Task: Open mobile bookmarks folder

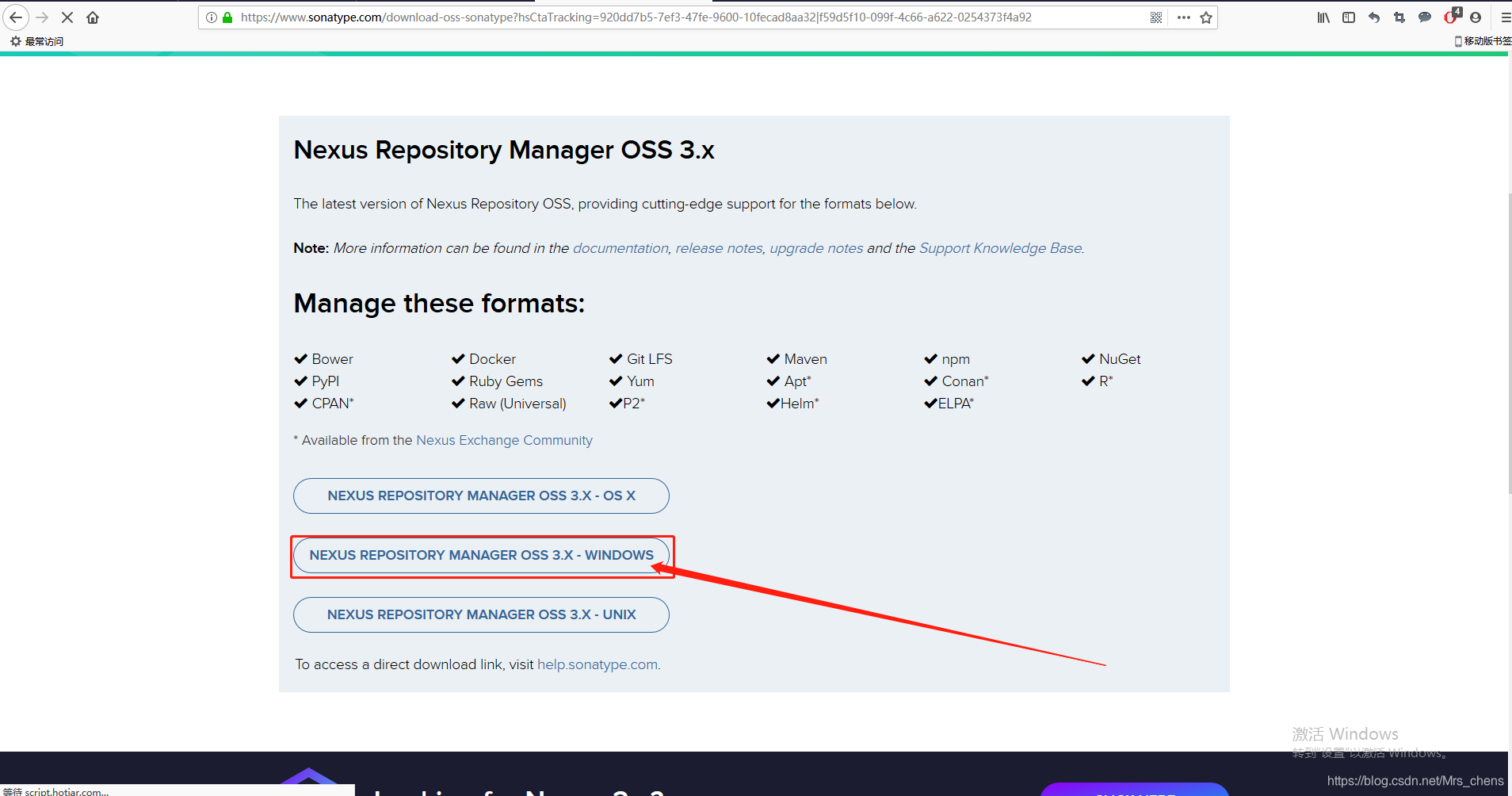Action: 1483,41
